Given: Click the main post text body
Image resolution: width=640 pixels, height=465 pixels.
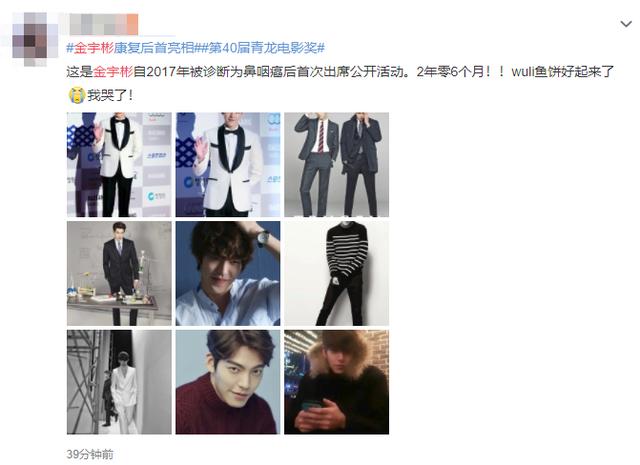Looking at the screenshot, I should pos(340,84).
